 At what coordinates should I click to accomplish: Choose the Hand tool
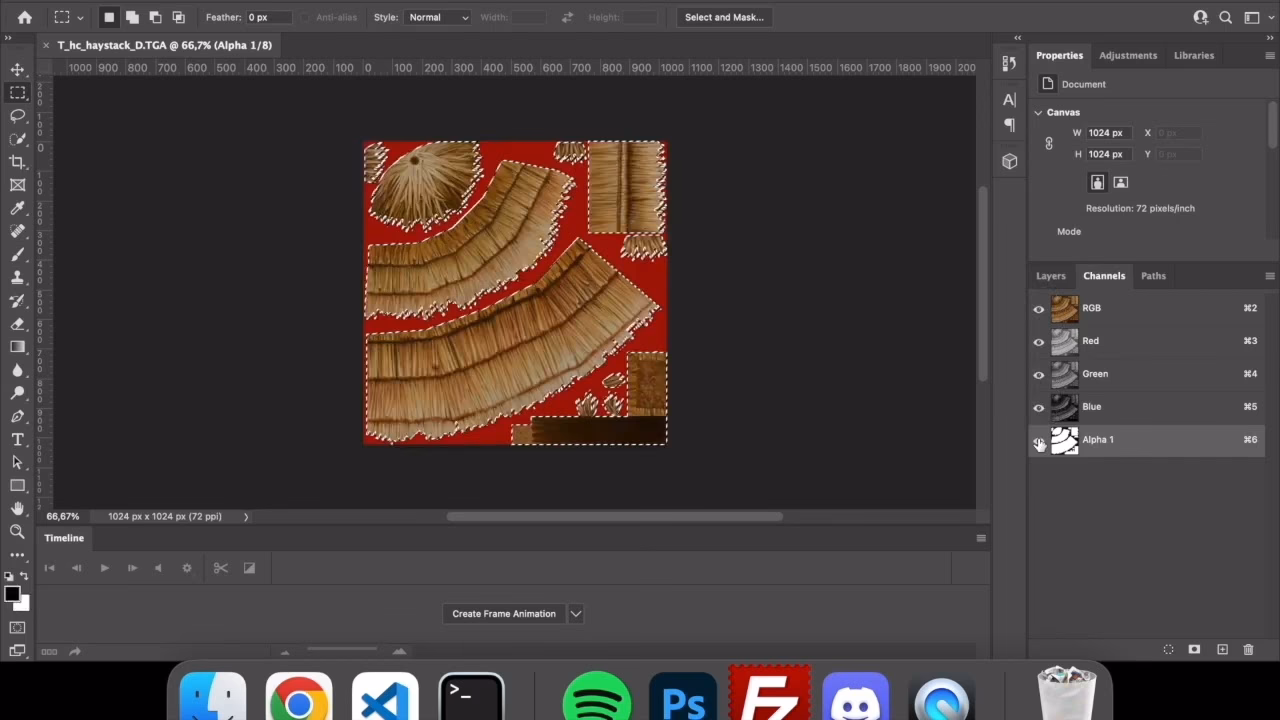coord(17,509)
